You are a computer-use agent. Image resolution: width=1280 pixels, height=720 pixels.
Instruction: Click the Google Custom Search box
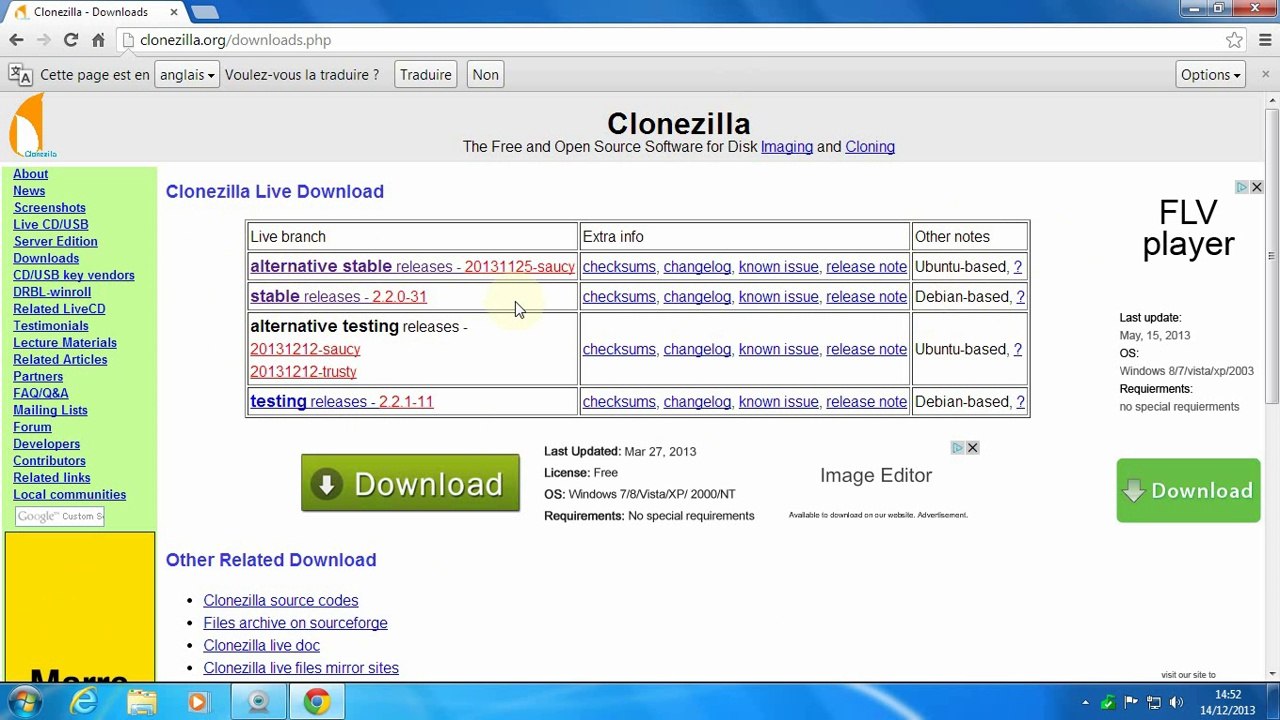(60, 516)
